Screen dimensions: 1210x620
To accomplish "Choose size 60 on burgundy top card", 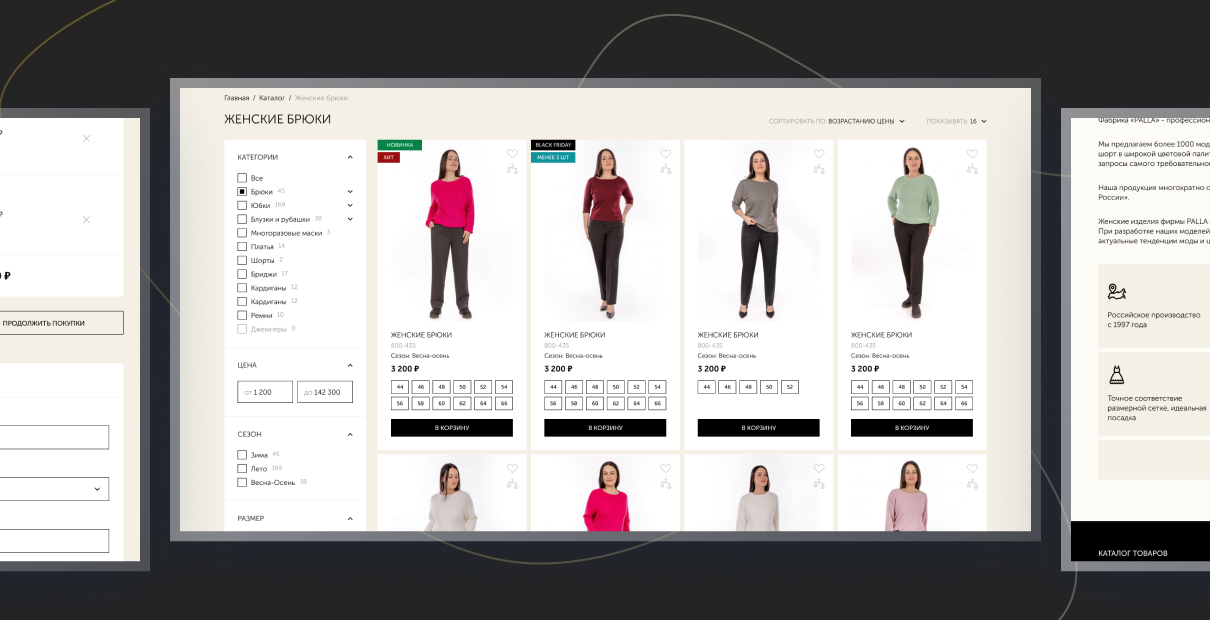I will click(x=595, y=404).
